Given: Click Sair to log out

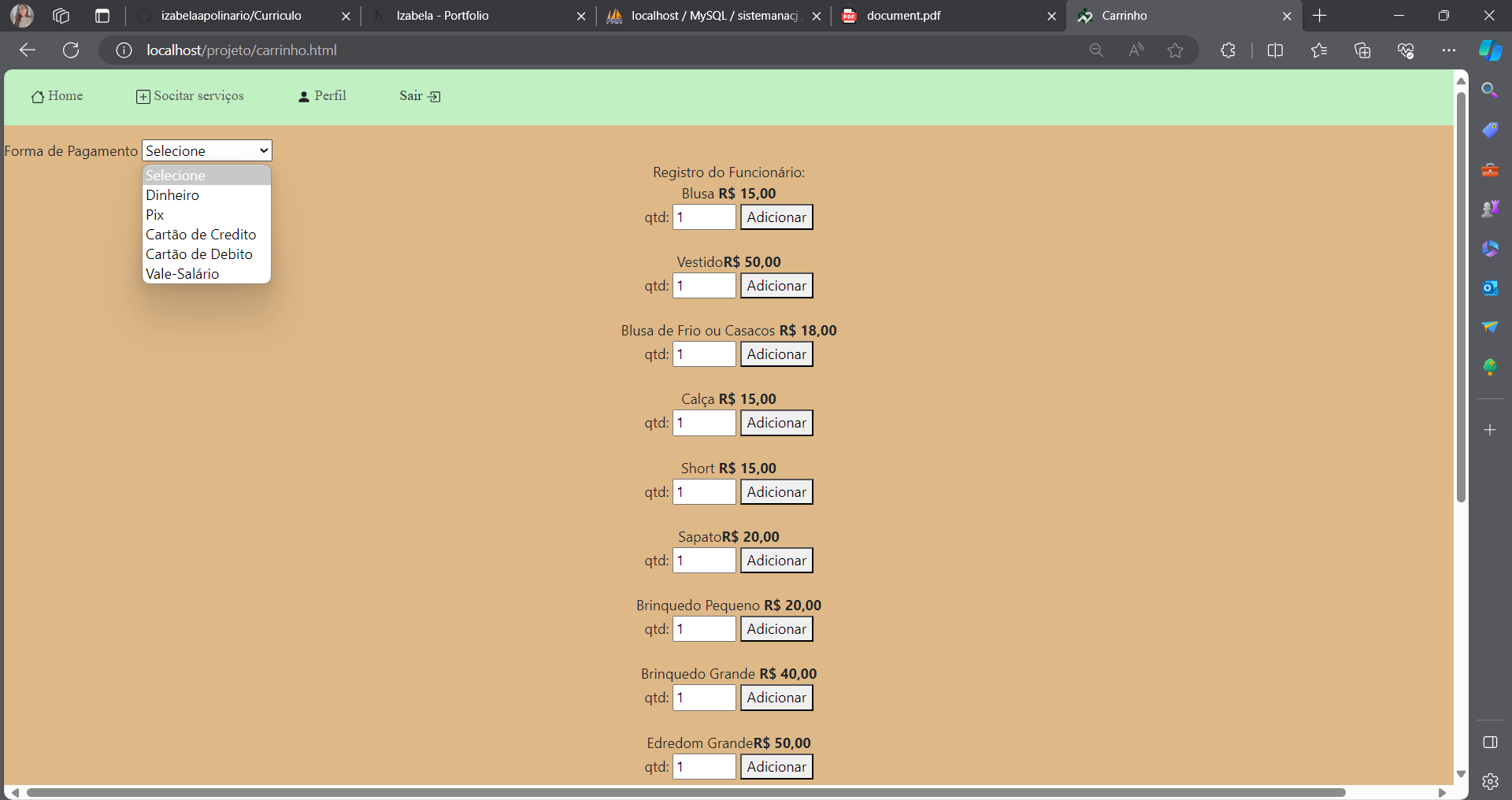Looking at the screenshot, I should coord(419,96).
